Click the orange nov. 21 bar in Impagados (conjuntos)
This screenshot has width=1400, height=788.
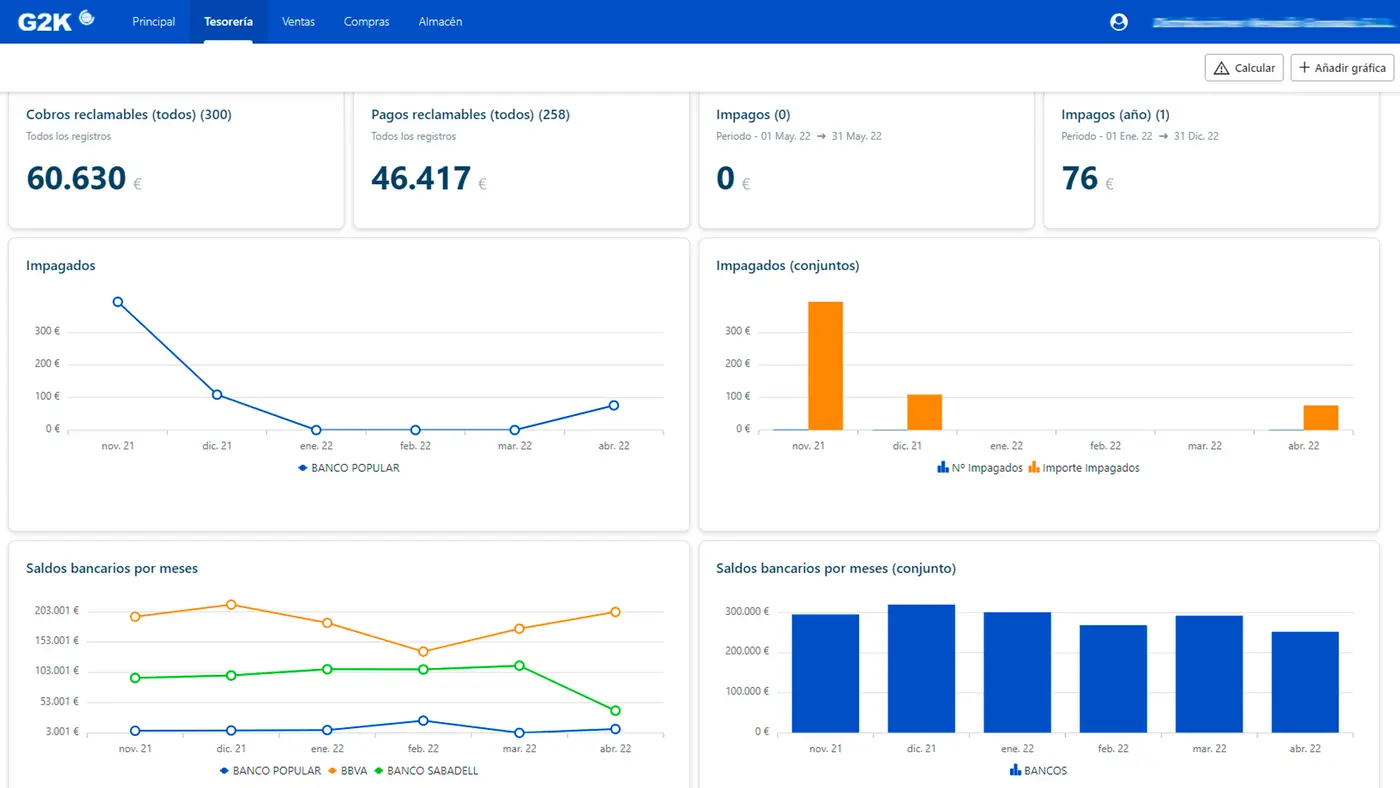[x=825, y=366]
